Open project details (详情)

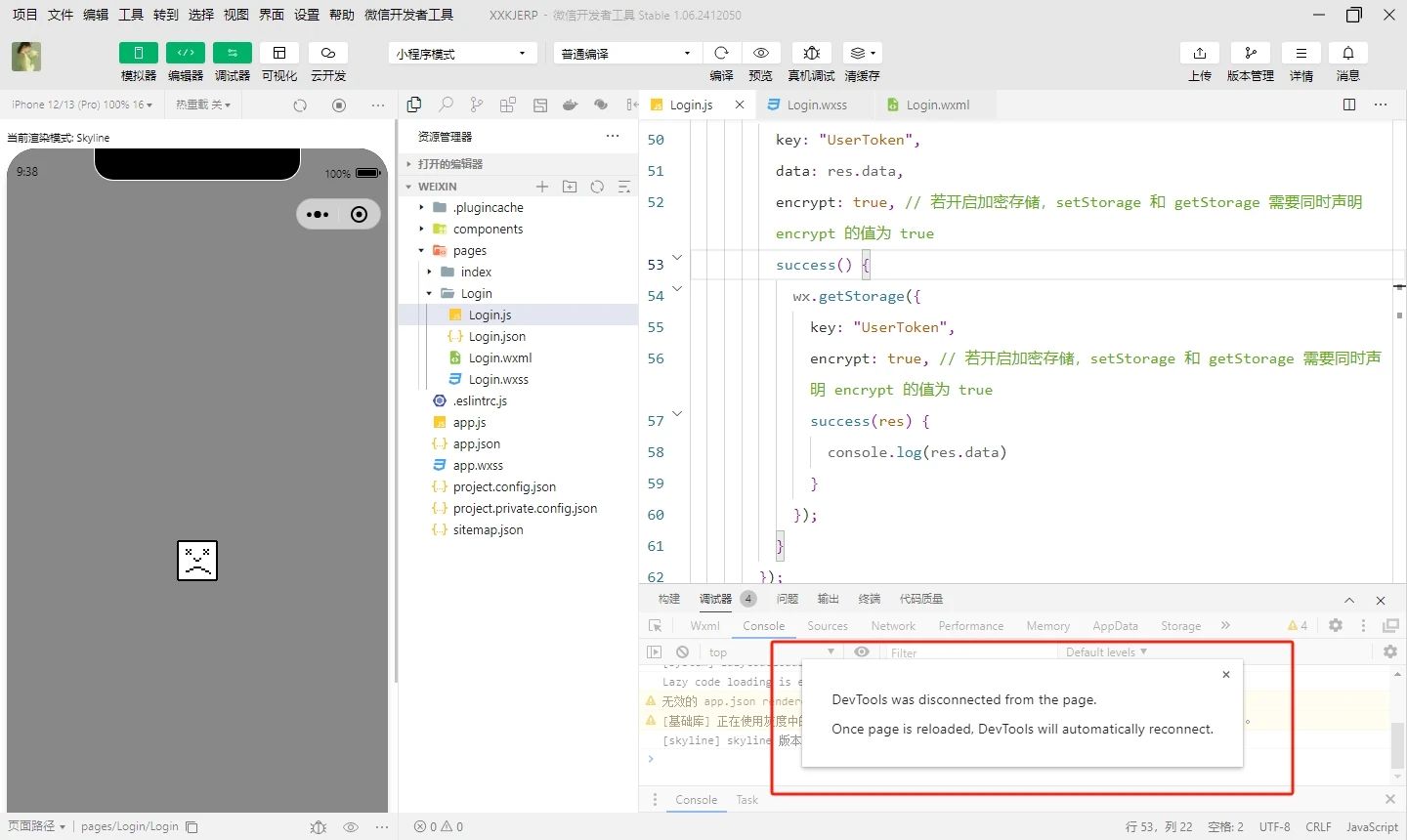pyautogui.click(x=1300, y=53)
